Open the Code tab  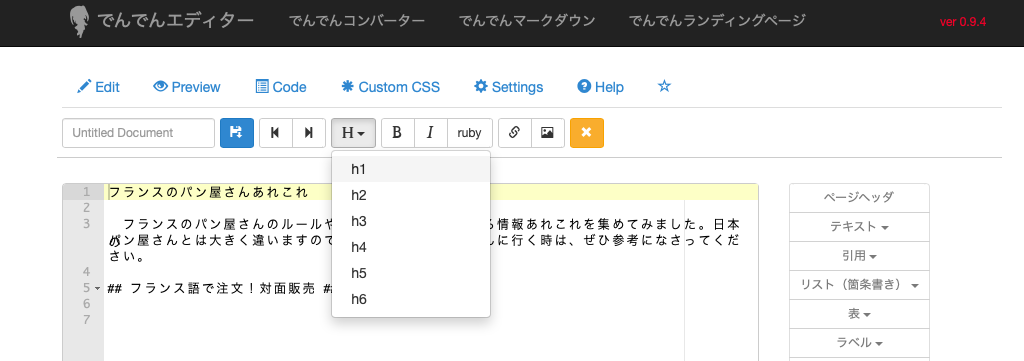tap(280, 87)
